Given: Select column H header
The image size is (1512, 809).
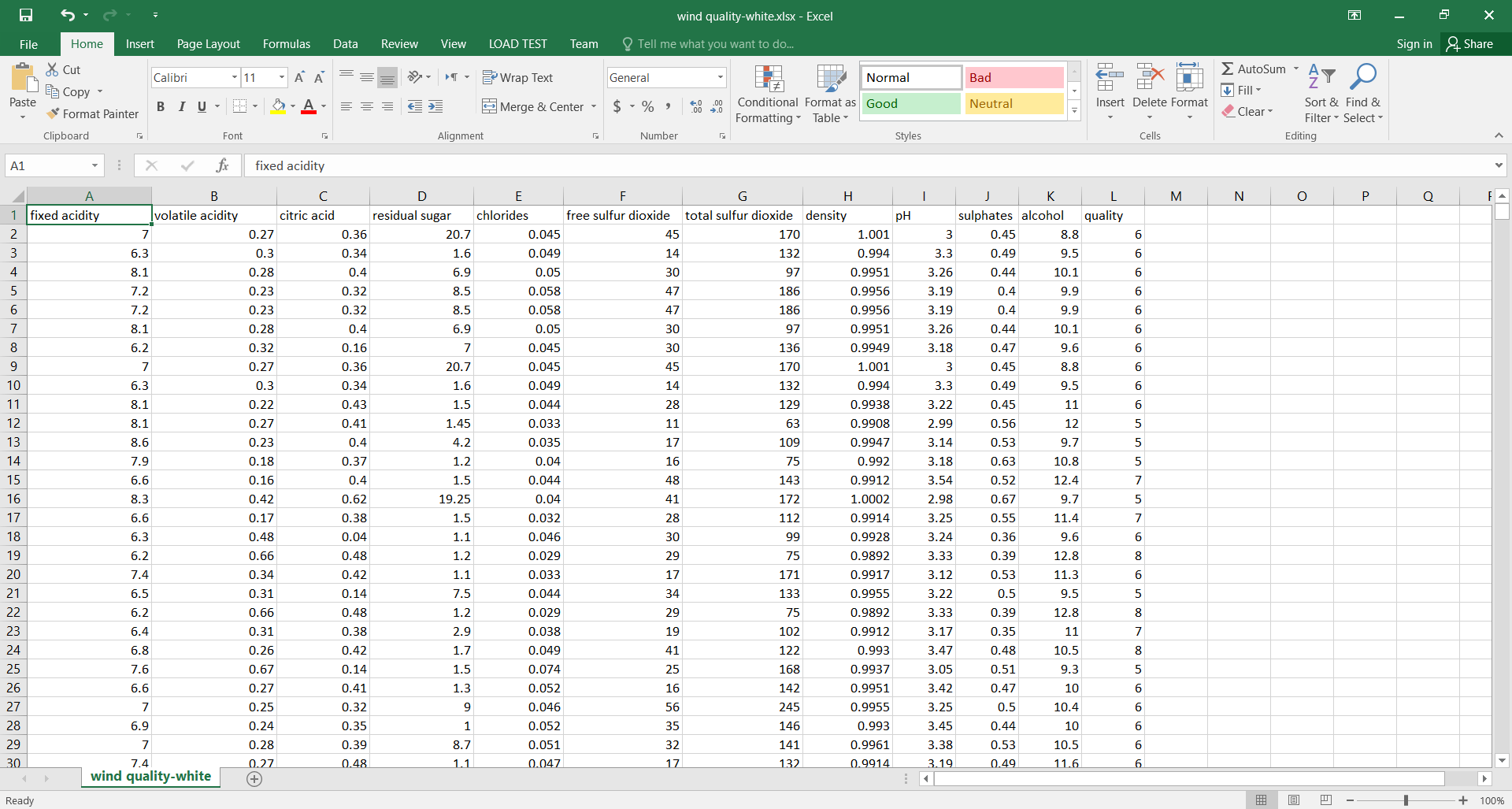Looking at the screenshot, I should tap(847, 196).
